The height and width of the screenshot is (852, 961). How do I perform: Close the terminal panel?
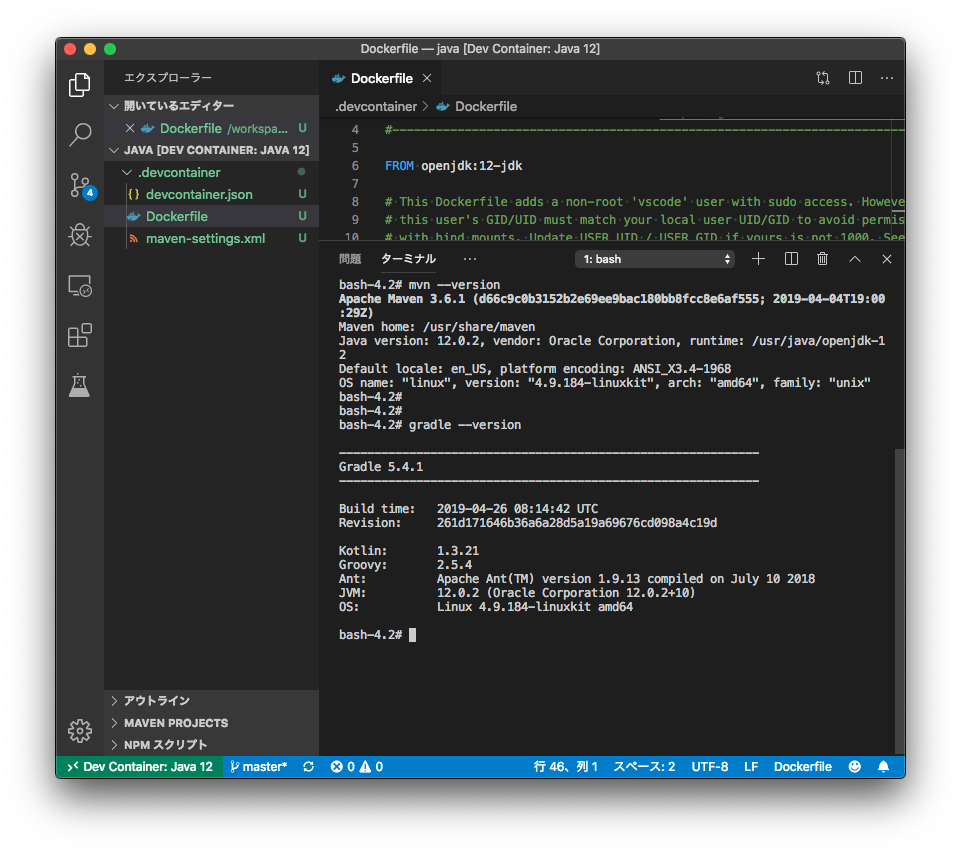coord(887,259)
